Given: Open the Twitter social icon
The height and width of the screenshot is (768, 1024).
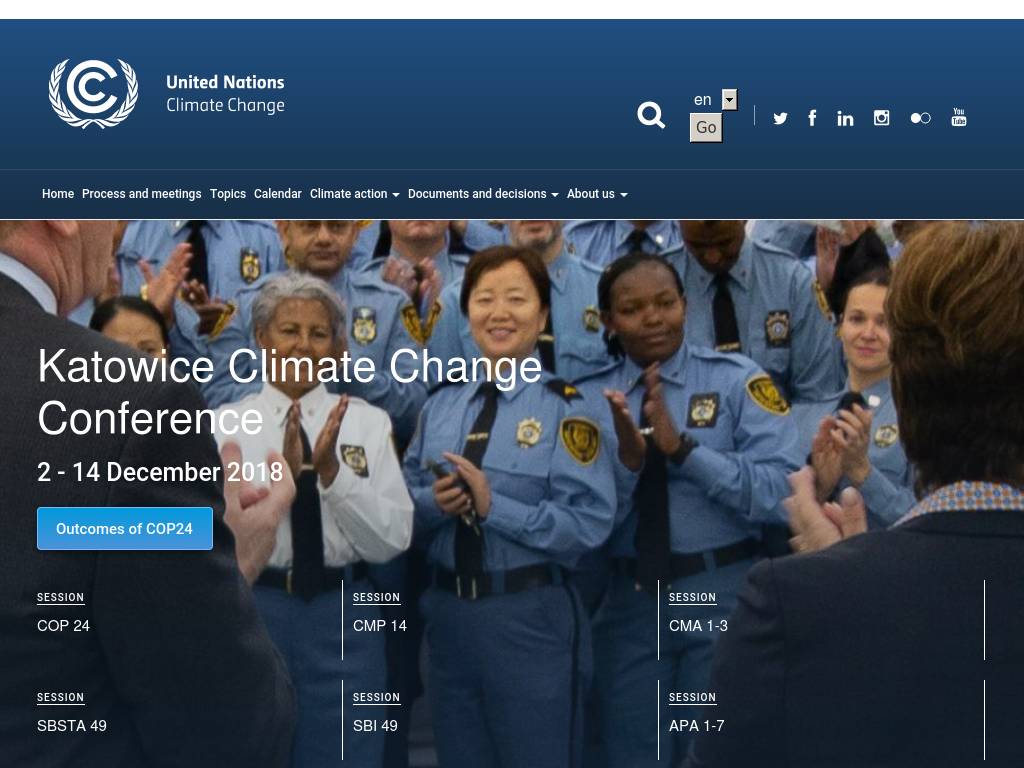Looking at the screenshot, I should (780, 118).
